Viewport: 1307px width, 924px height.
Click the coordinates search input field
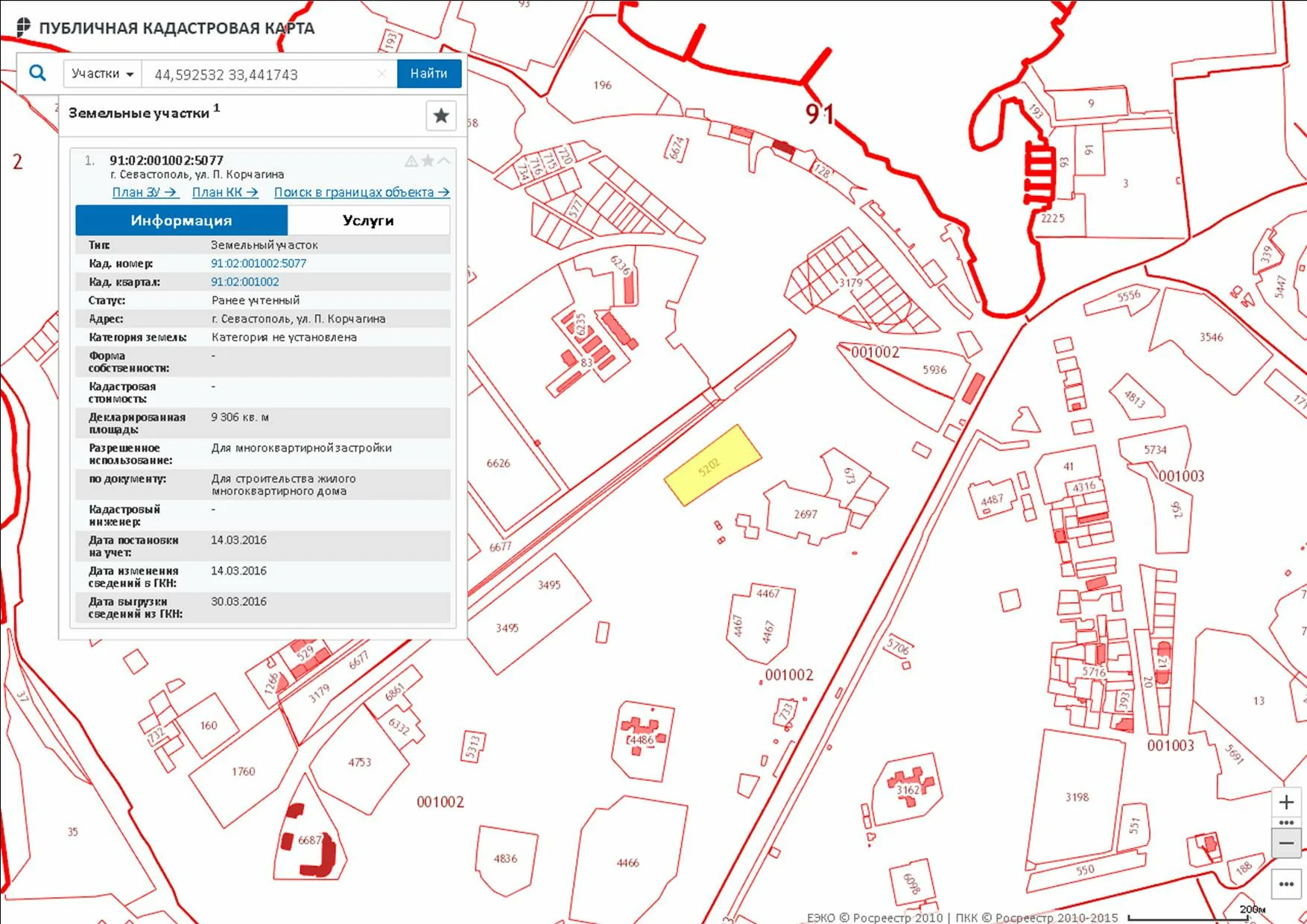[x=261, y=74]
